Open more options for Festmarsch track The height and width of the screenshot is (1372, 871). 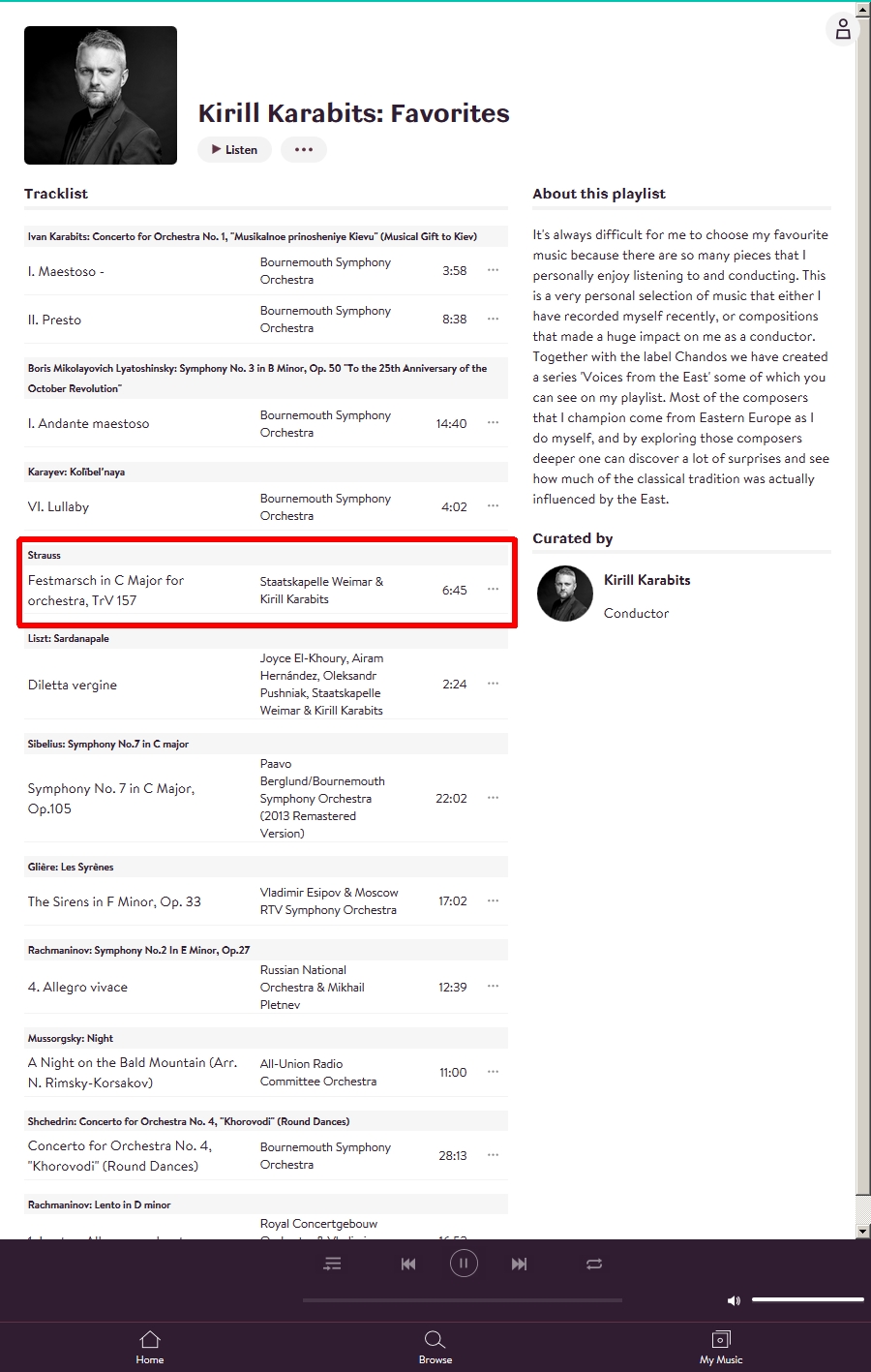click(494, 590)
